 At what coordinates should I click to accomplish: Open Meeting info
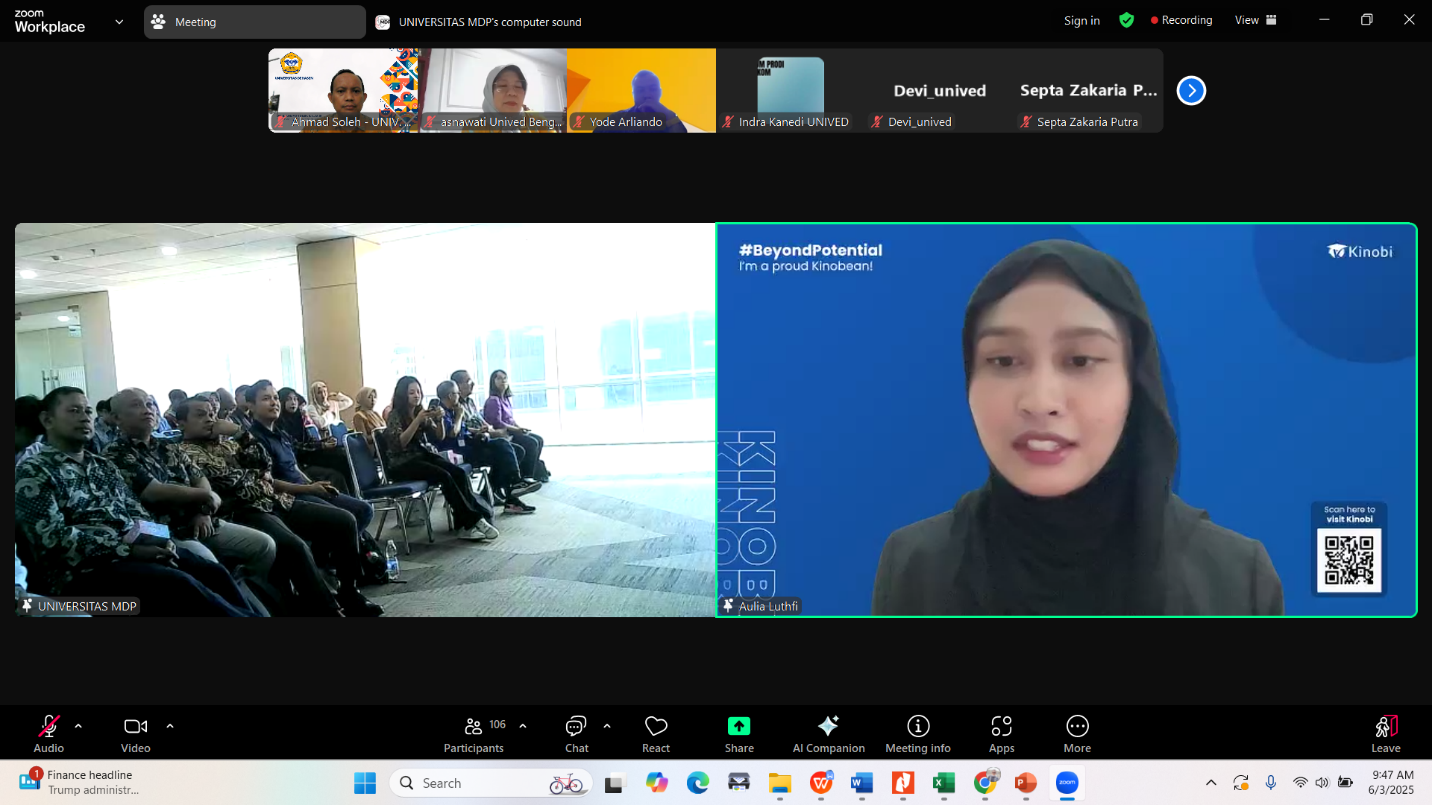(x=918, y=734)
